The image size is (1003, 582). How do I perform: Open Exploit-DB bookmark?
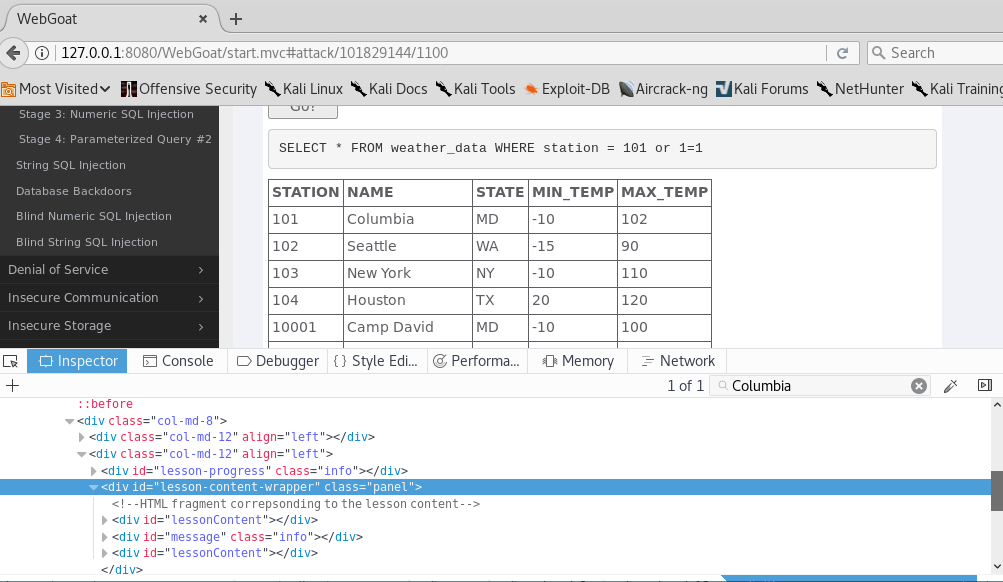coord(567,89)
